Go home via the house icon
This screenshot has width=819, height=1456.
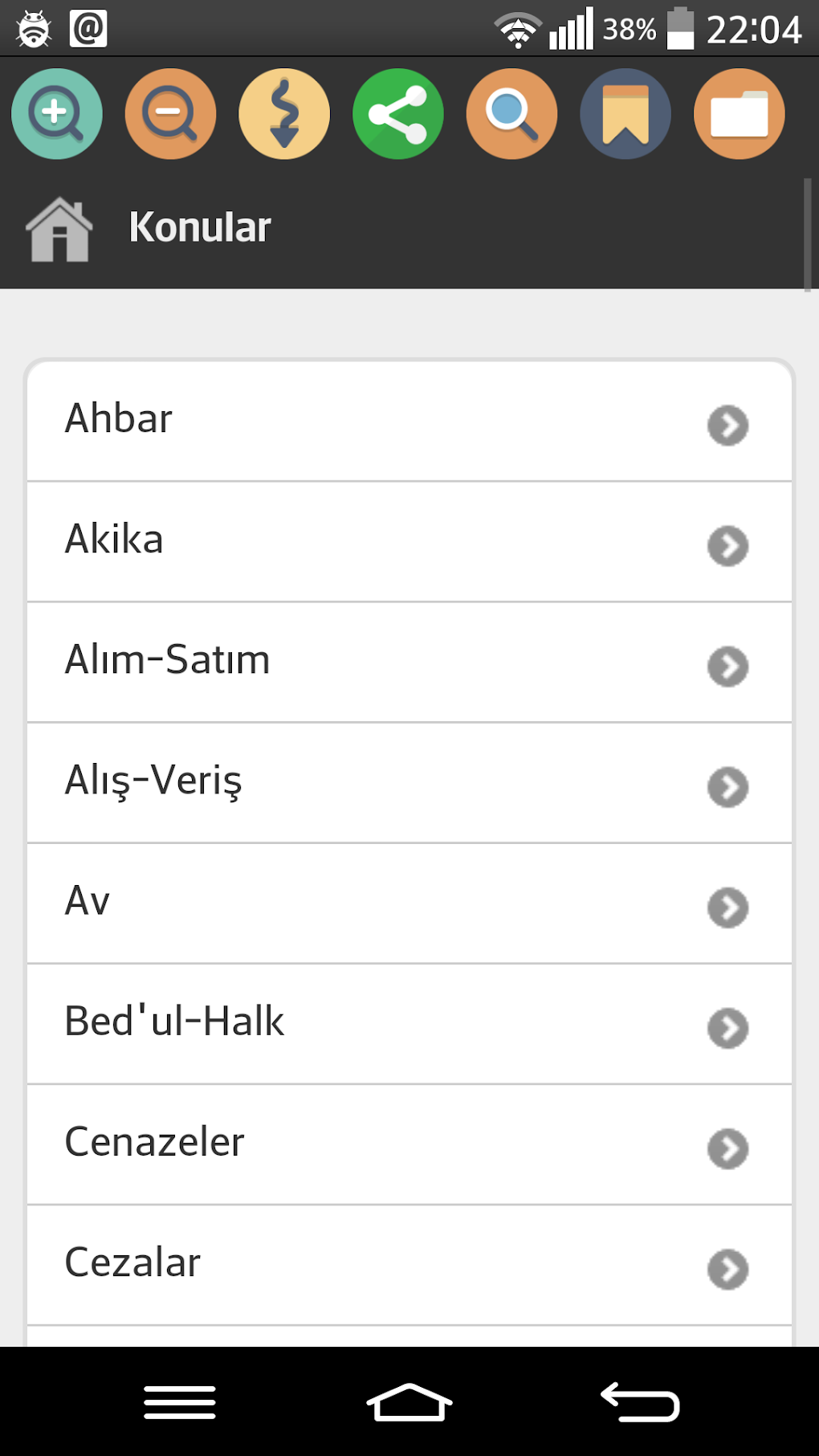click(59, 230)
